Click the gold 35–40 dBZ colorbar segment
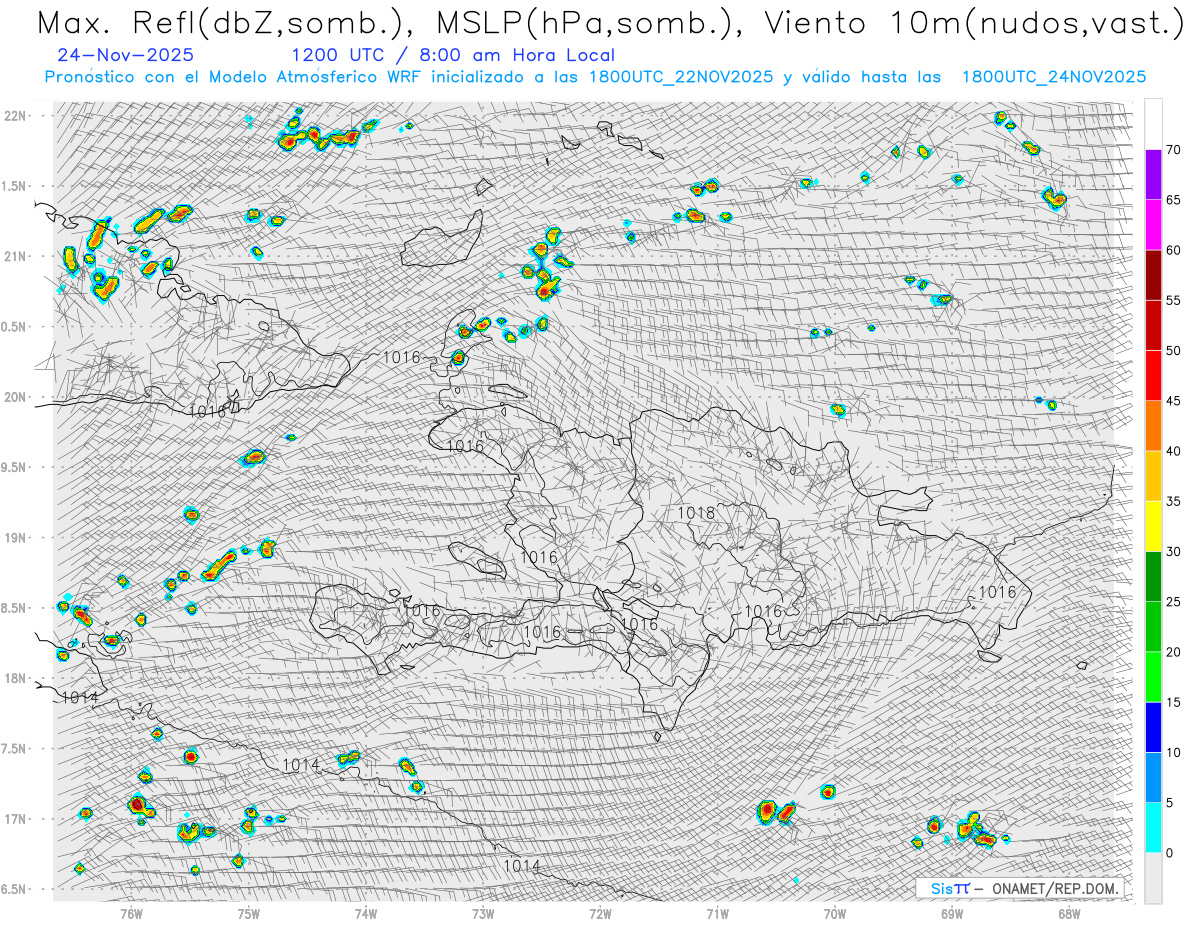This screenshot has width=1200, height=927. pyautogui.click(x=1153, y=476)
